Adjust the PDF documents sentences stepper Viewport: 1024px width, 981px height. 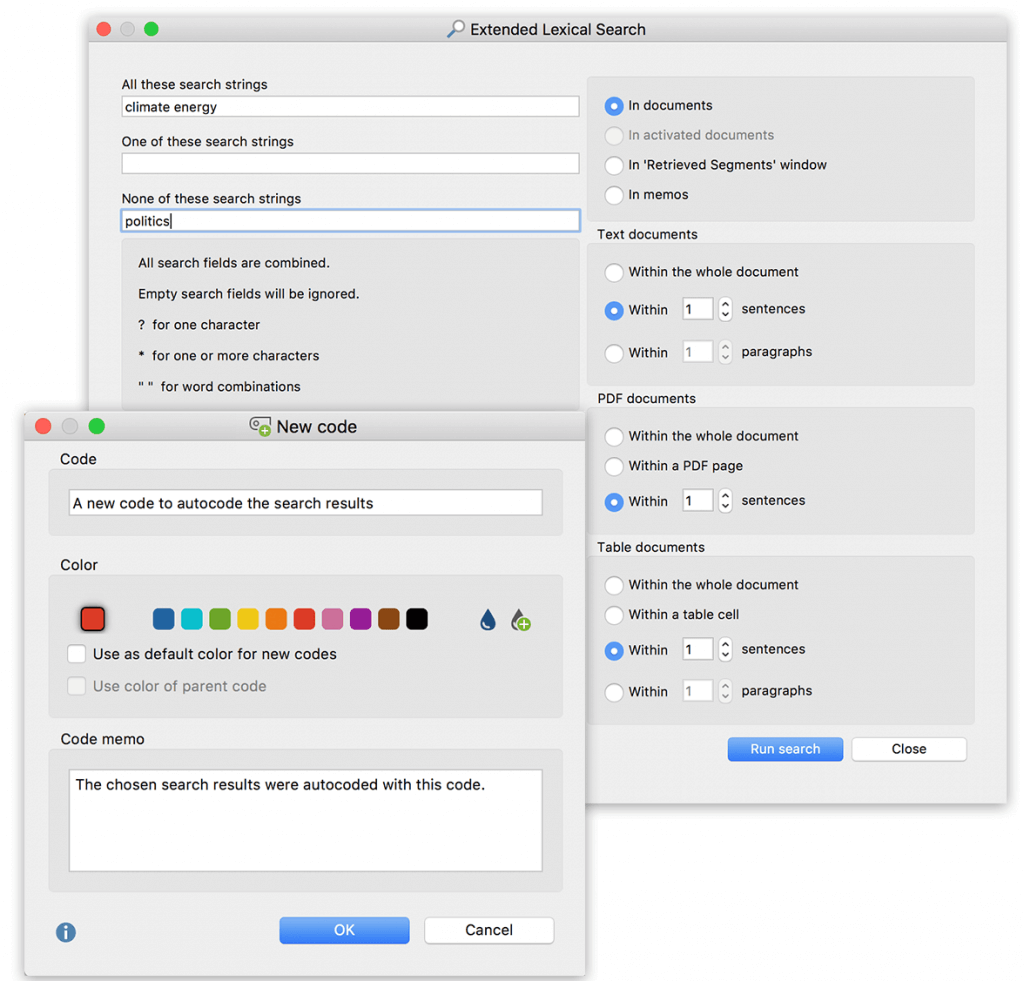point(725,500)
